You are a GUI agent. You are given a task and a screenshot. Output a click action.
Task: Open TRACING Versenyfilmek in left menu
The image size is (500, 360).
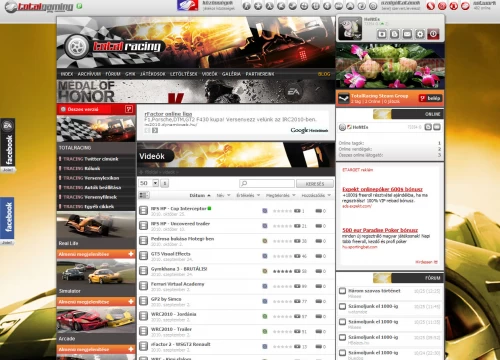(x=90, y=197)
